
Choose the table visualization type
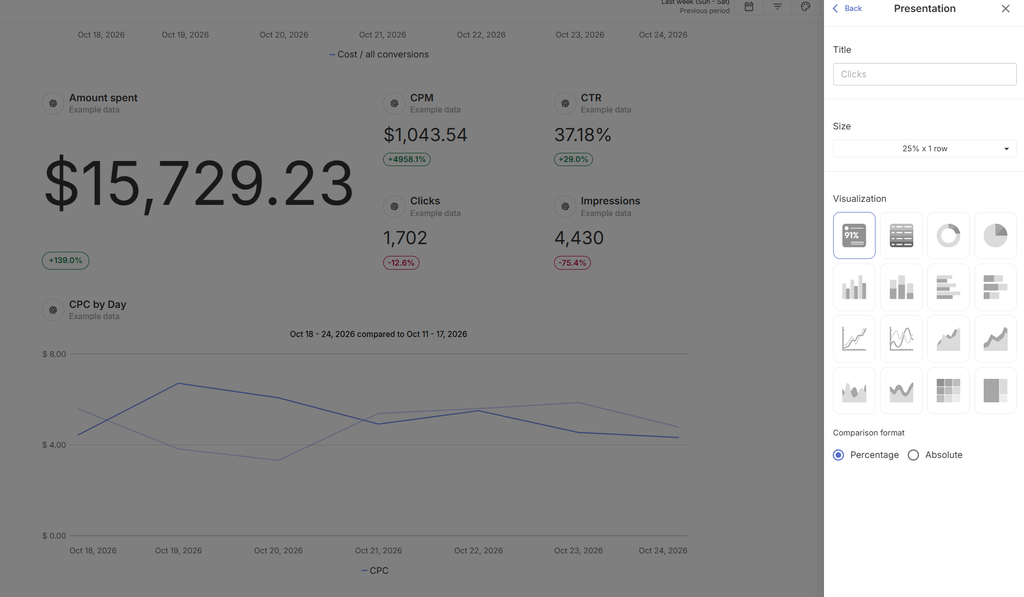pos(901,235)
